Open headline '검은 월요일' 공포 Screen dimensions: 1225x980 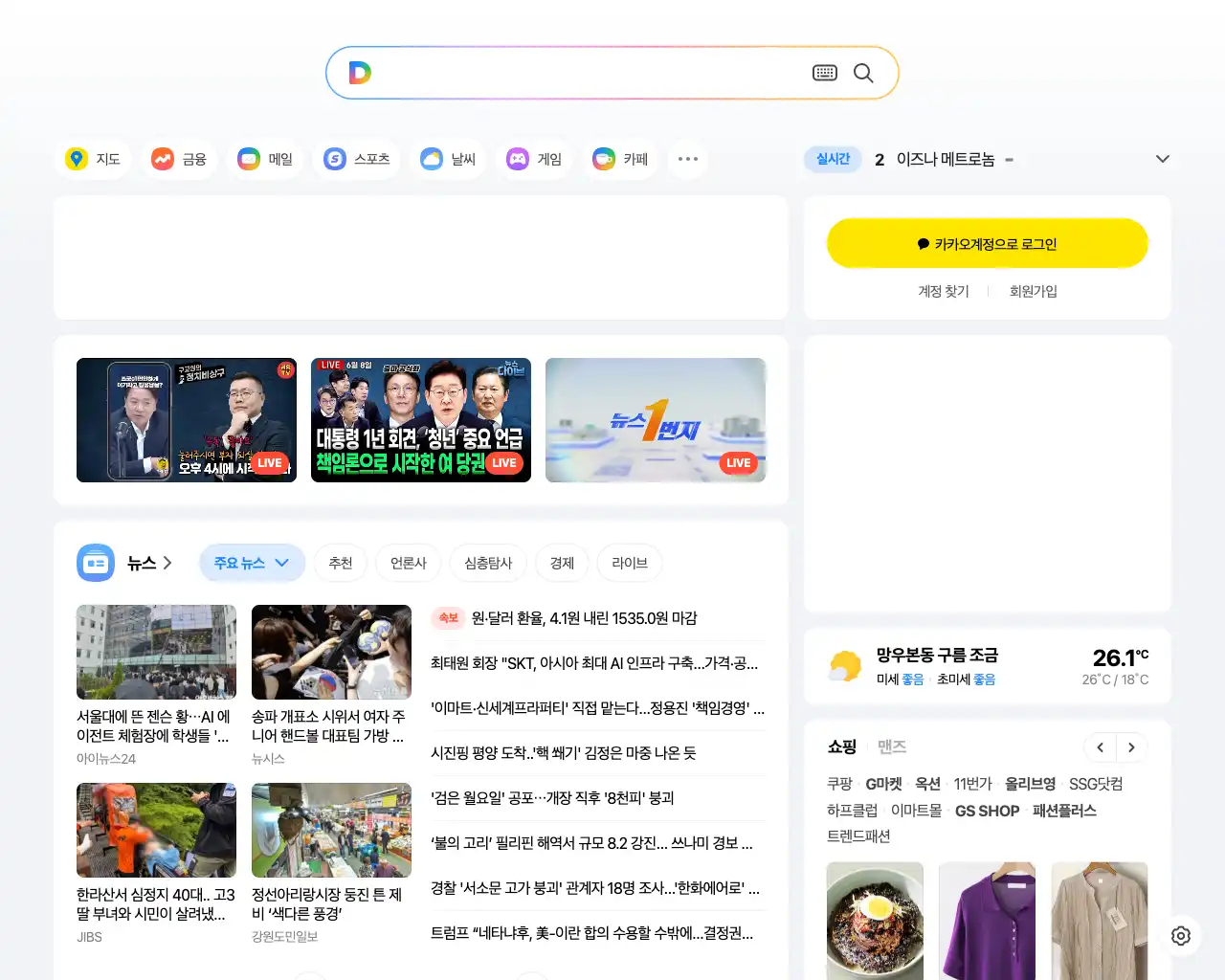(552, 798)
